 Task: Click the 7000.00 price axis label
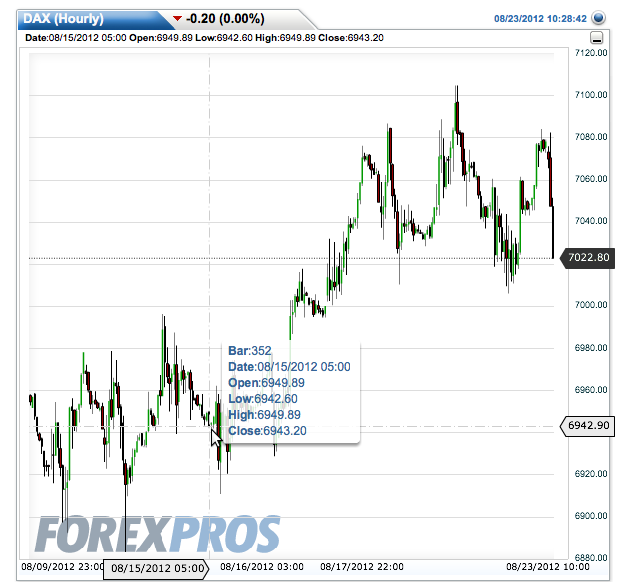click(591, 305)
